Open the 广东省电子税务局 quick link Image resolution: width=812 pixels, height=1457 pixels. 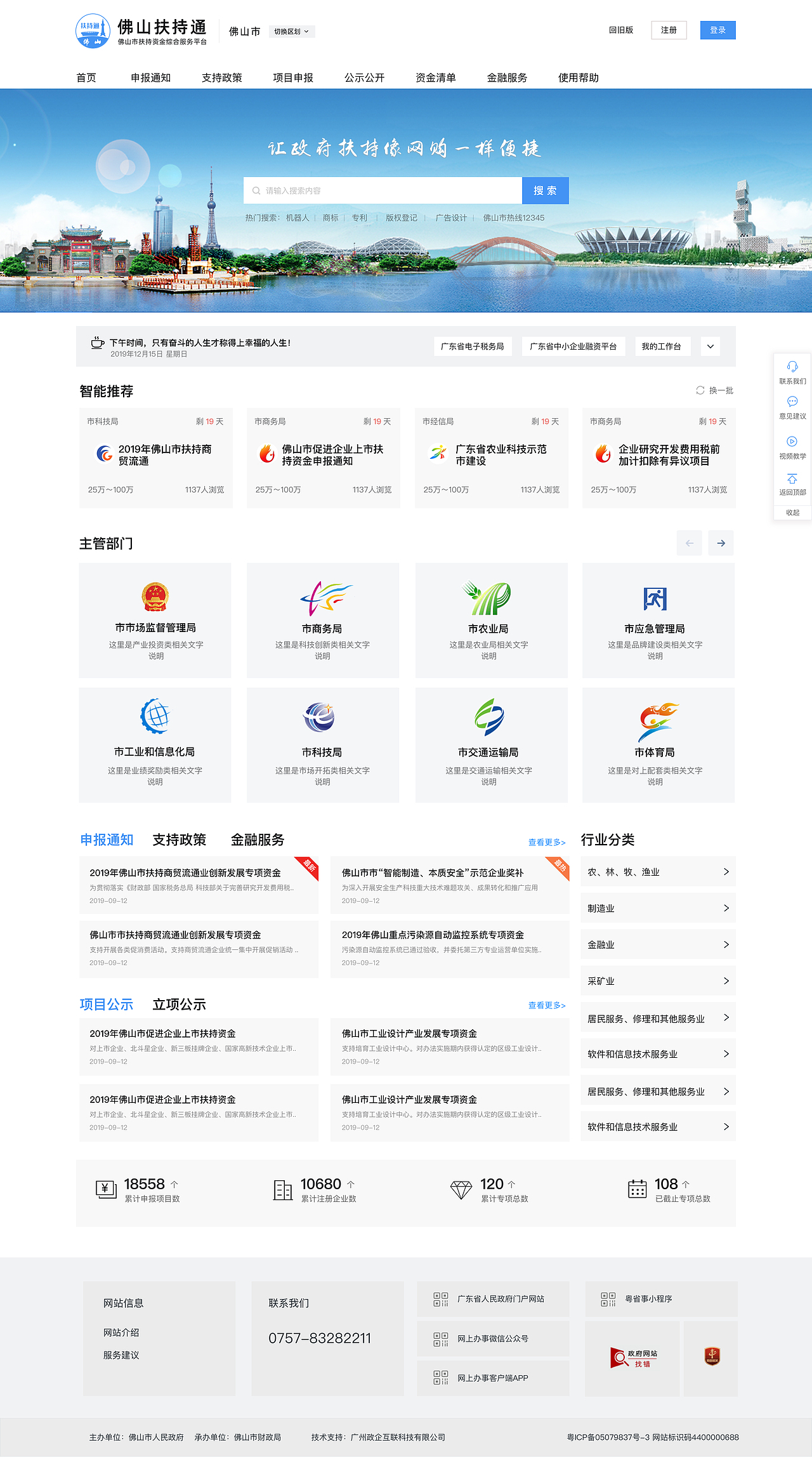pyautogui.click(x=473, y=346)
